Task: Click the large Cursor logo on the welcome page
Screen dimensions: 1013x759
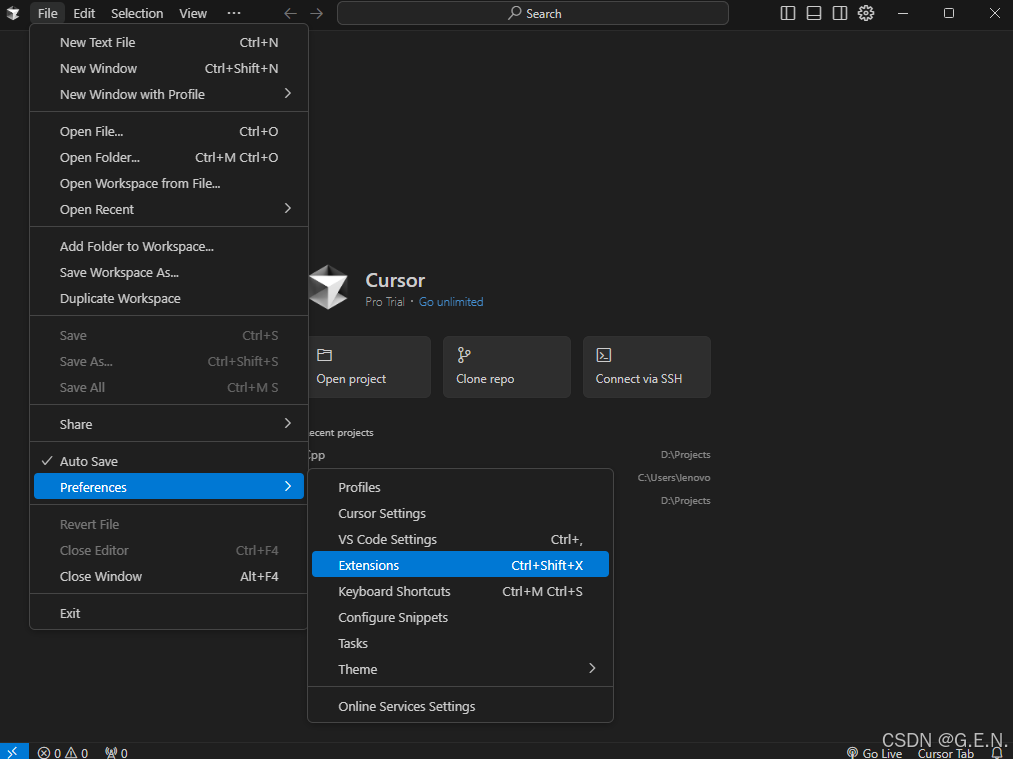Action: [x=328, y=287]
